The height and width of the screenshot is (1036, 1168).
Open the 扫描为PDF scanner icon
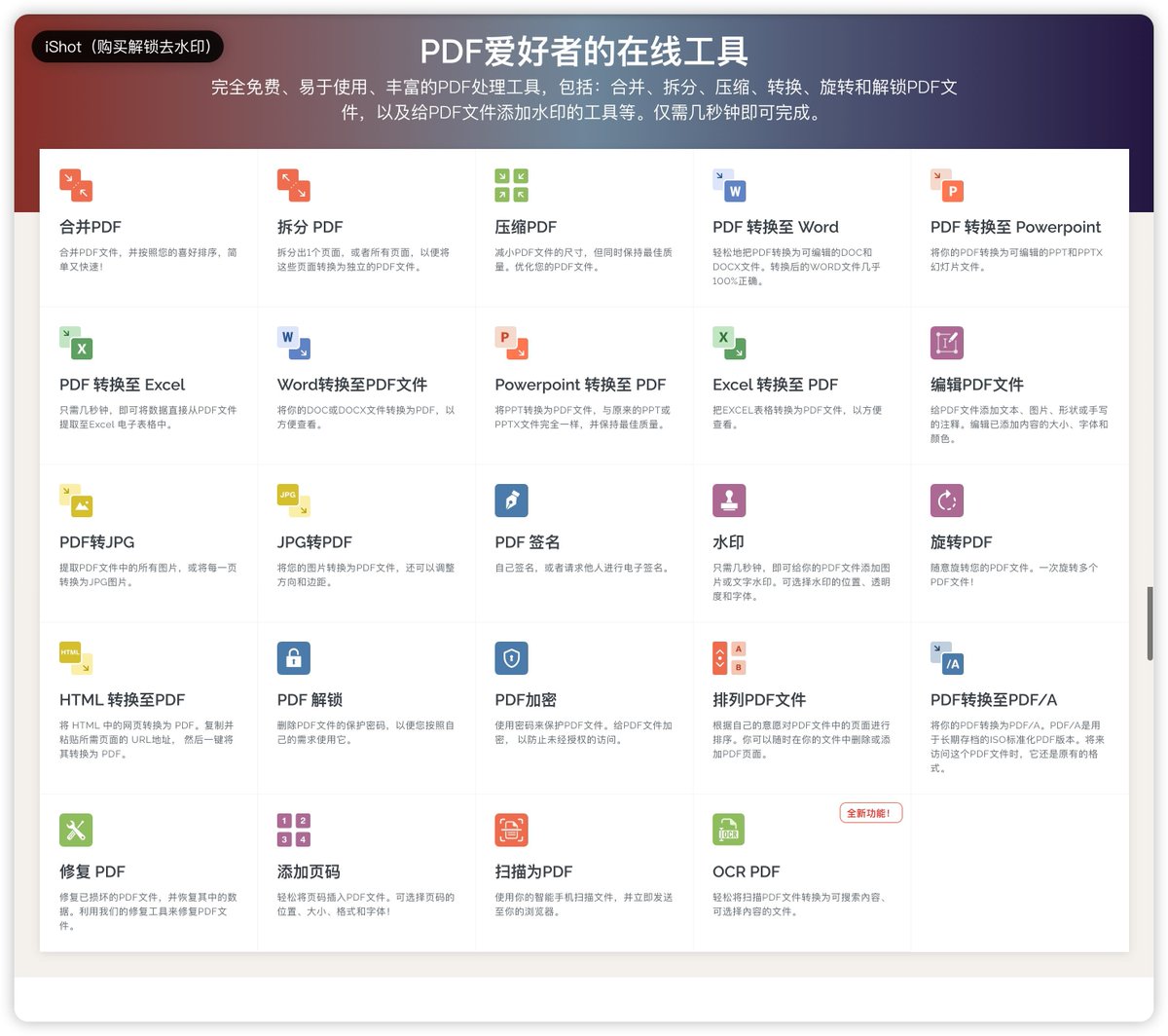(x=512, y=830)
